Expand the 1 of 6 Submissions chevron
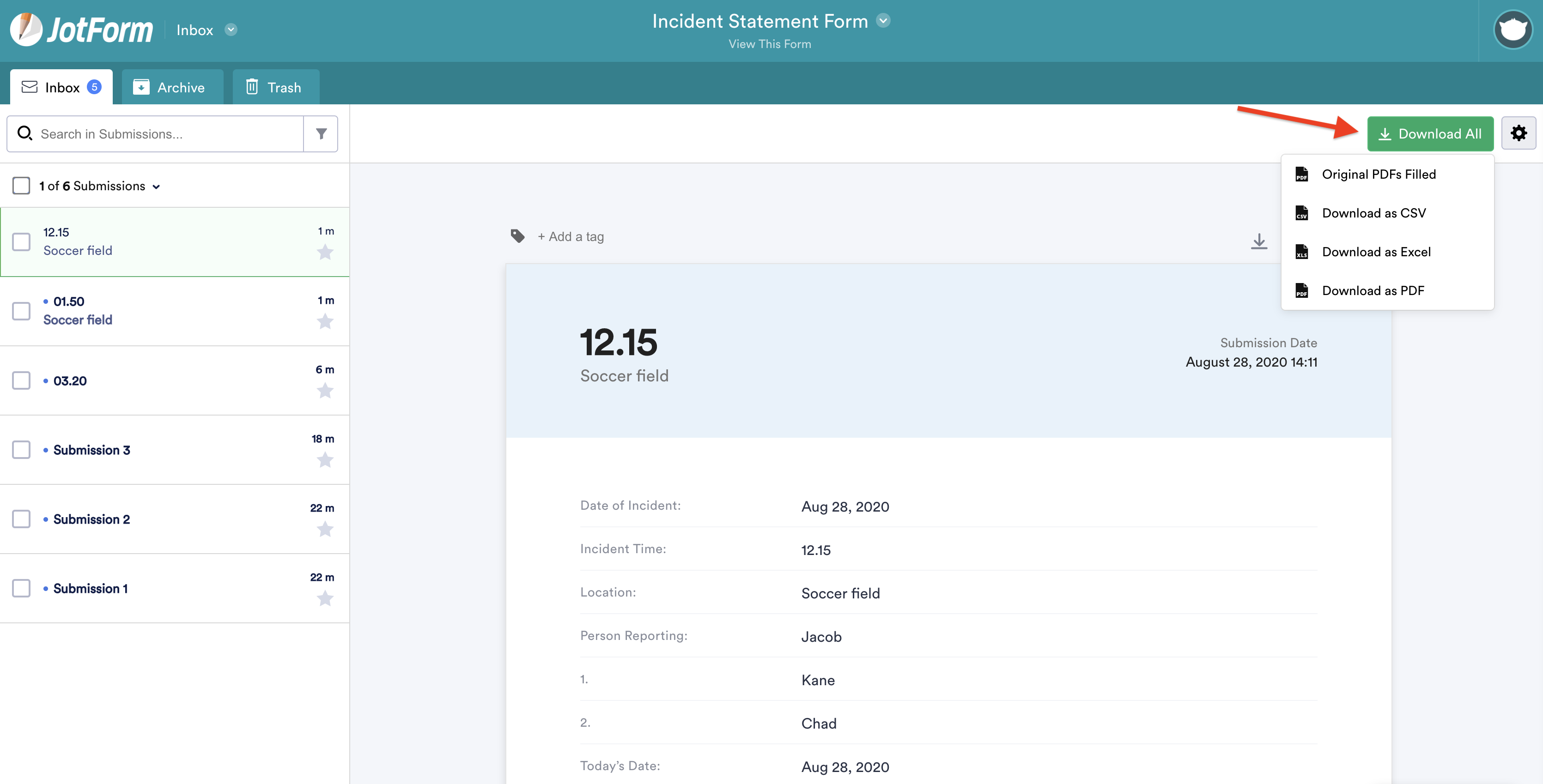The width and height of the screenshot is (1543, 784). pyautogui.click(x=156, y=187)
